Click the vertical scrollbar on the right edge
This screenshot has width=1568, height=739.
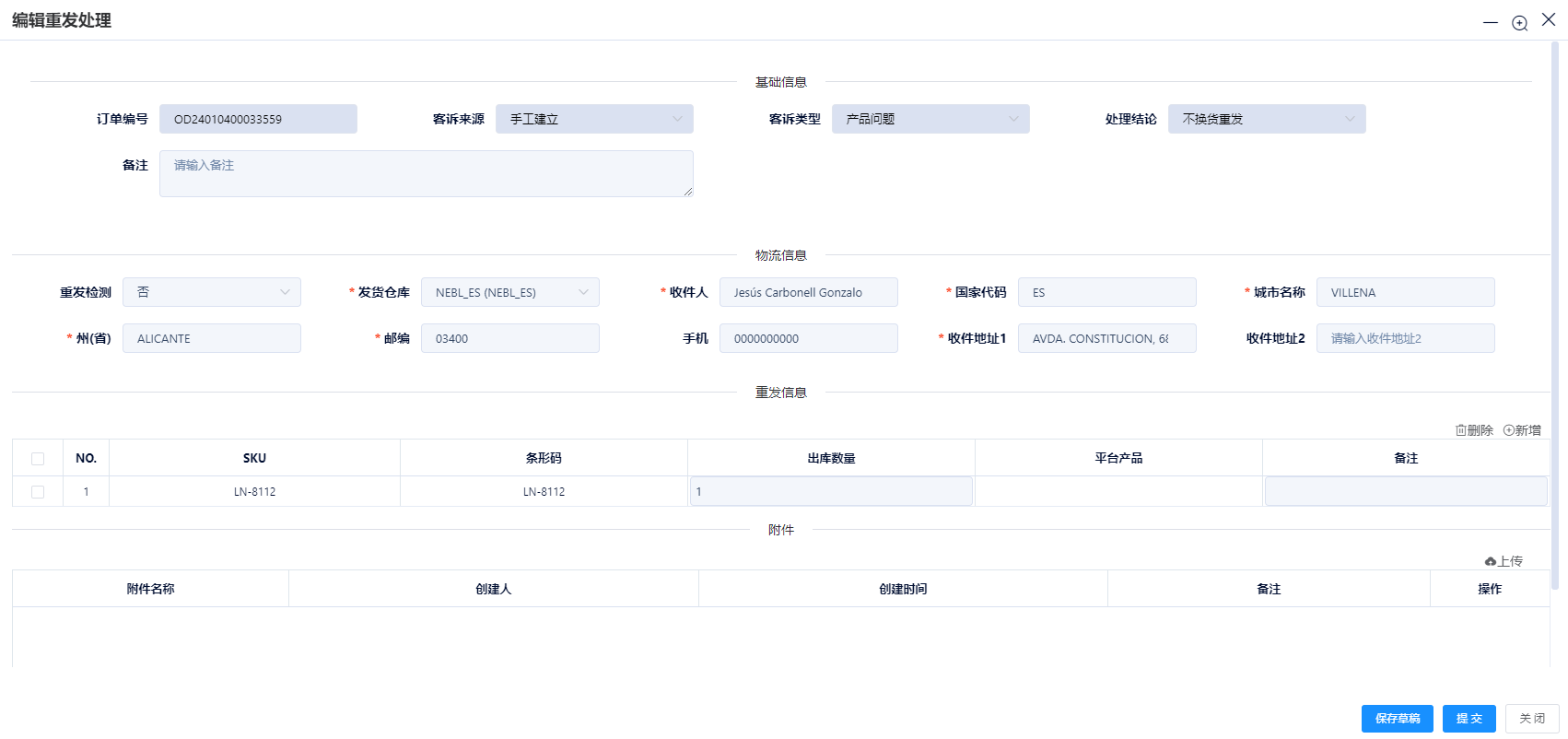pyautogui.click(x=1555, y=313)
